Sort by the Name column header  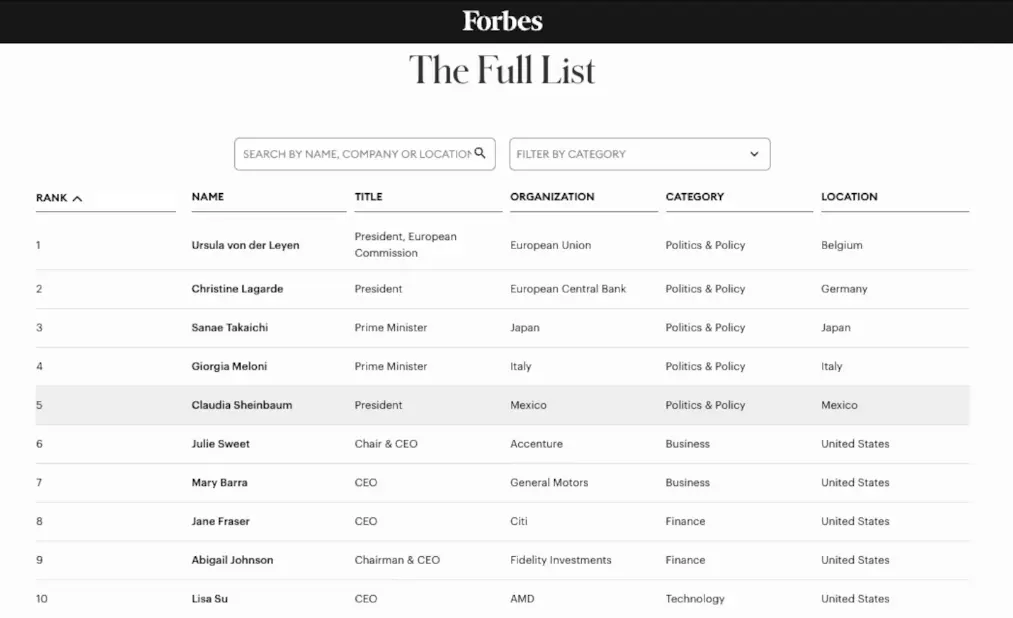tap(208, 197)
